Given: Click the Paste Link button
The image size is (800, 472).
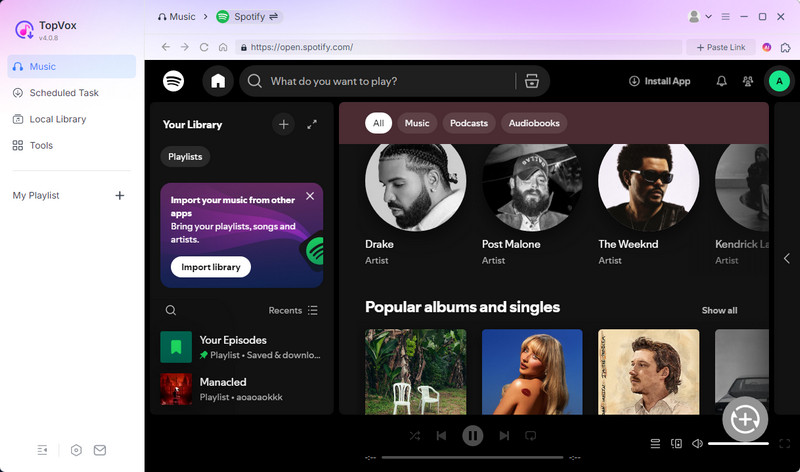Looking at the screenshot, I should 720,47.
